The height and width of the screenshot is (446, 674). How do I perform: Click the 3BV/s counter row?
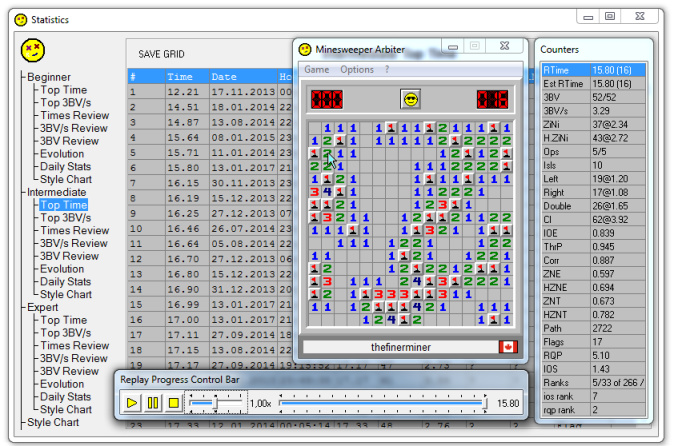[x=593, y=111]
